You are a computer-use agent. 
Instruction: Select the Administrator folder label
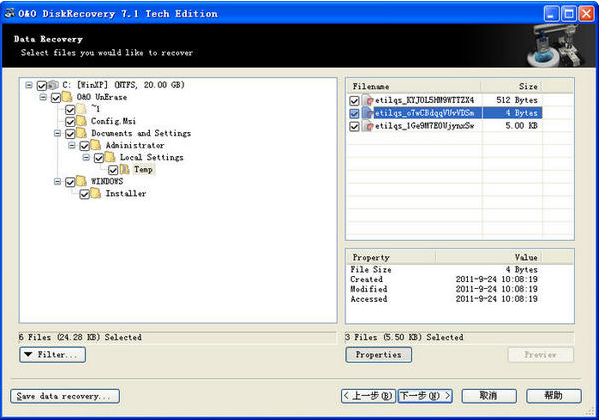click(135, 145)
